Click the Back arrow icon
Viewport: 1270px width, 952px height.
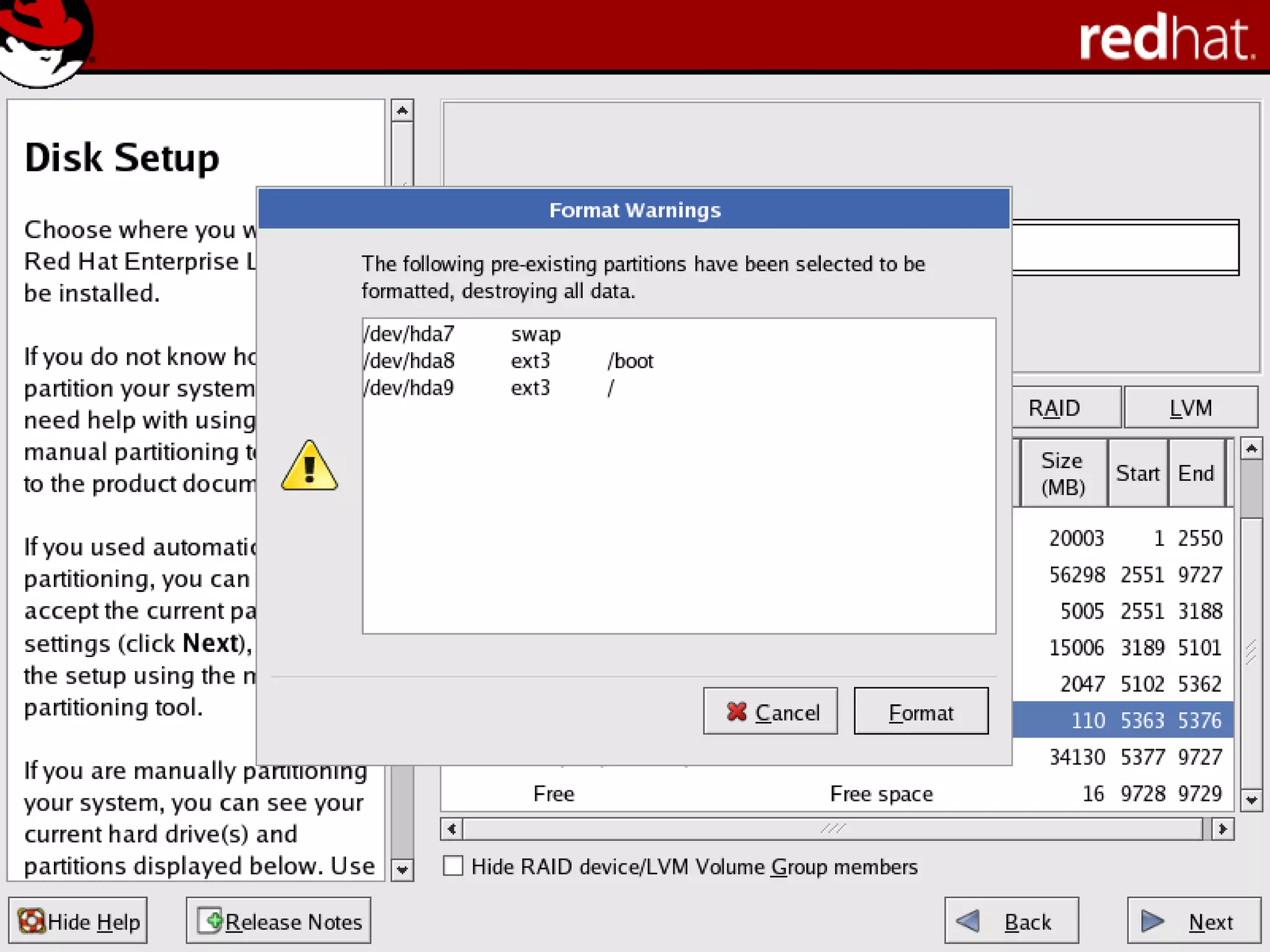(x=968, y=921)
